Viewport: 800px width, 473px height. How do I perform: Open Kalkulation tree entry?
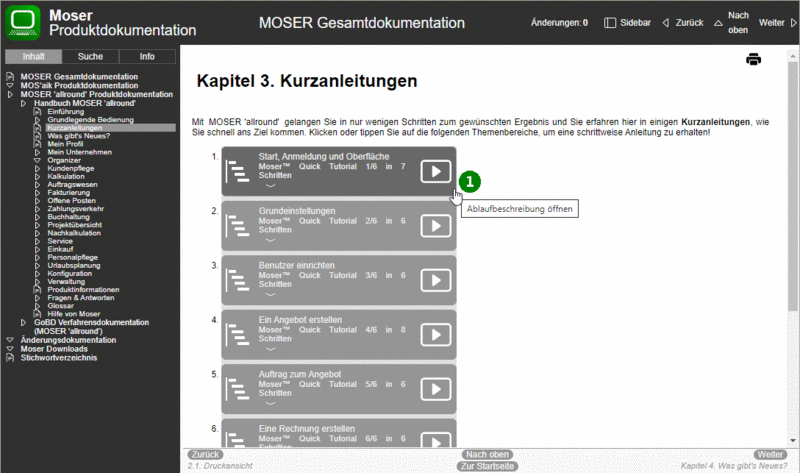(x=66, y=176)
